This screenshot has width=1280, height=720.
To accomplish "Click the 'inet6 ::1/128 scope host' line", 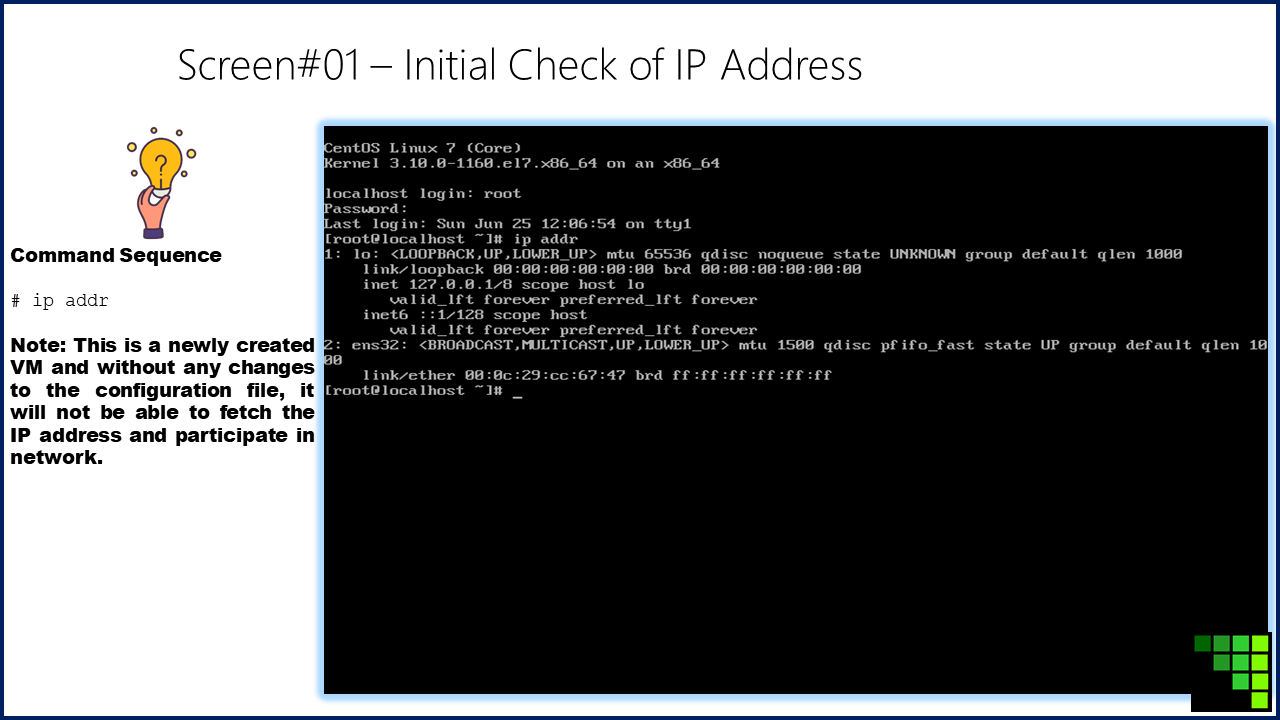I will tap(475, 315).
